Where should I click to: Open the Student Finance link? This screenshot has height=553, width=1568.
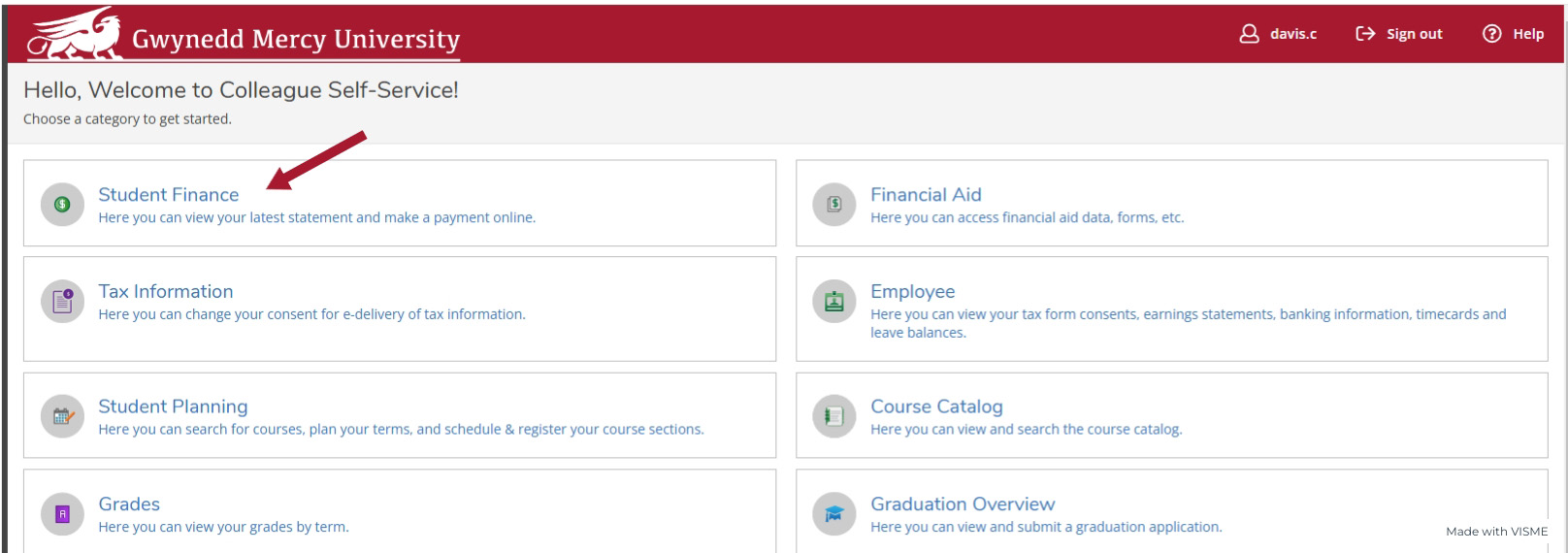[169, 194]
